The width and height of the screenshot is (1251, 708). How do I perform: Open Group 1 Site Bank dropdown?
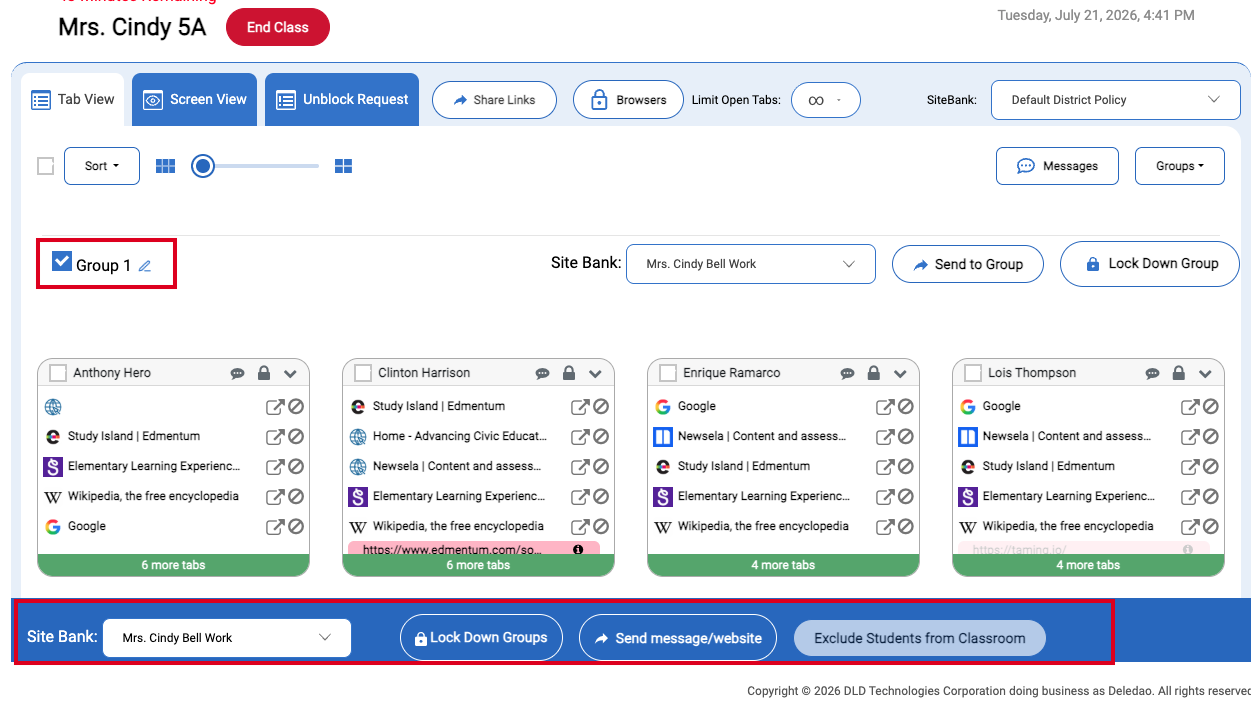pos(751,264)
